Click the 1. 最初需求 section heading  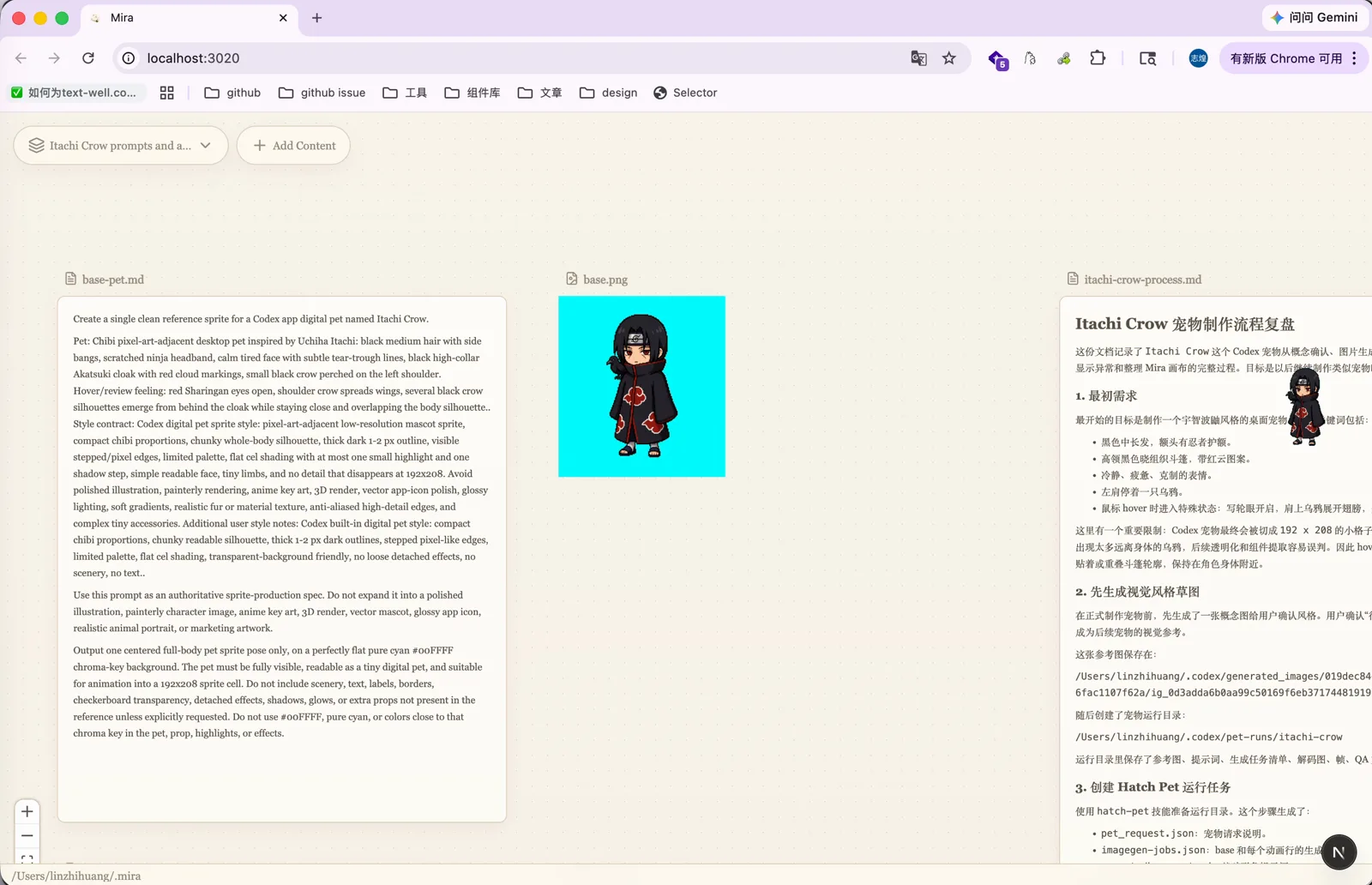(1106, 396)
